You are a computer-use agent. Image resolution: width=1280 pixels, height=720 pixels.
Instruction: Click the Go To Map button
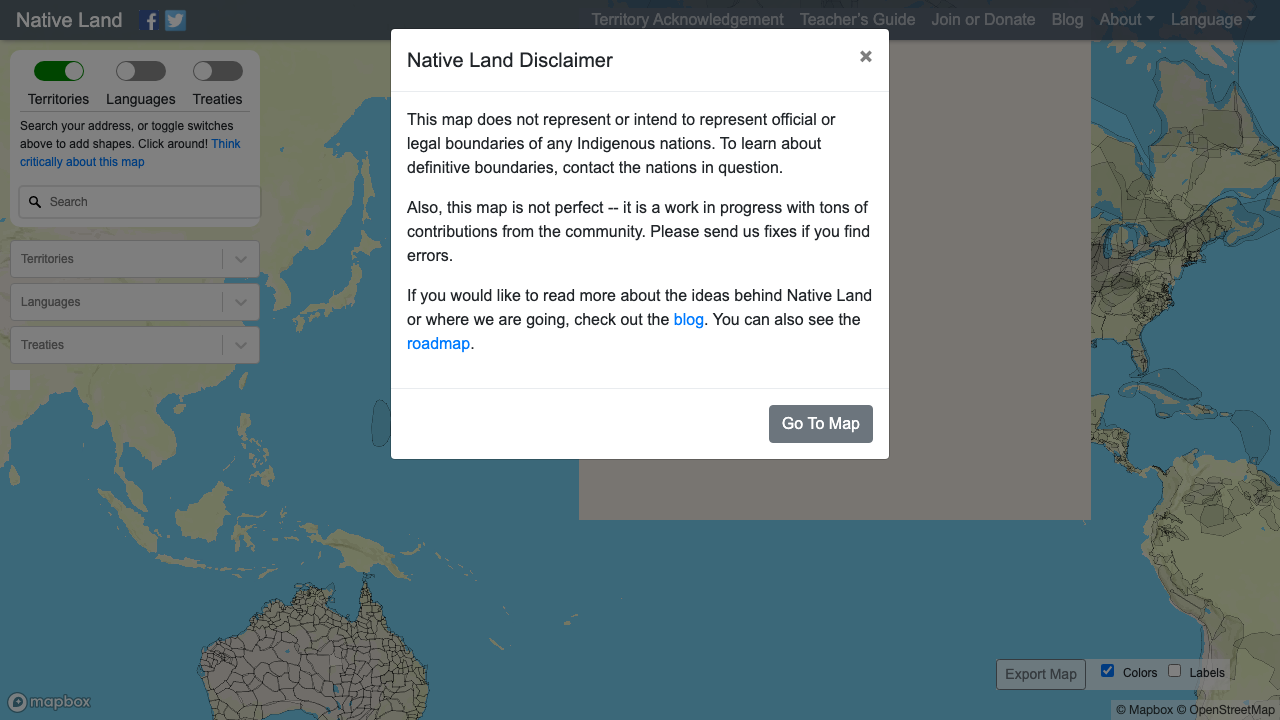pyautogui.click(x=821, y=424)
